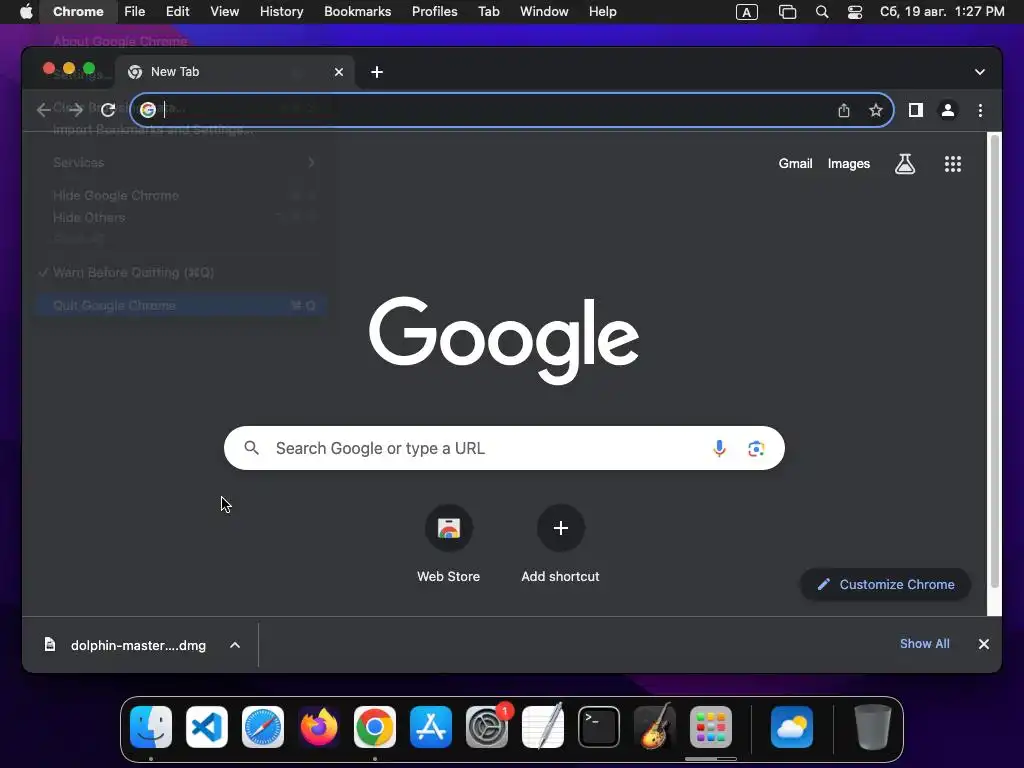The image size is (1024, 768).
Task: Open the Trash in the Dock
Action: pos(872,727)
